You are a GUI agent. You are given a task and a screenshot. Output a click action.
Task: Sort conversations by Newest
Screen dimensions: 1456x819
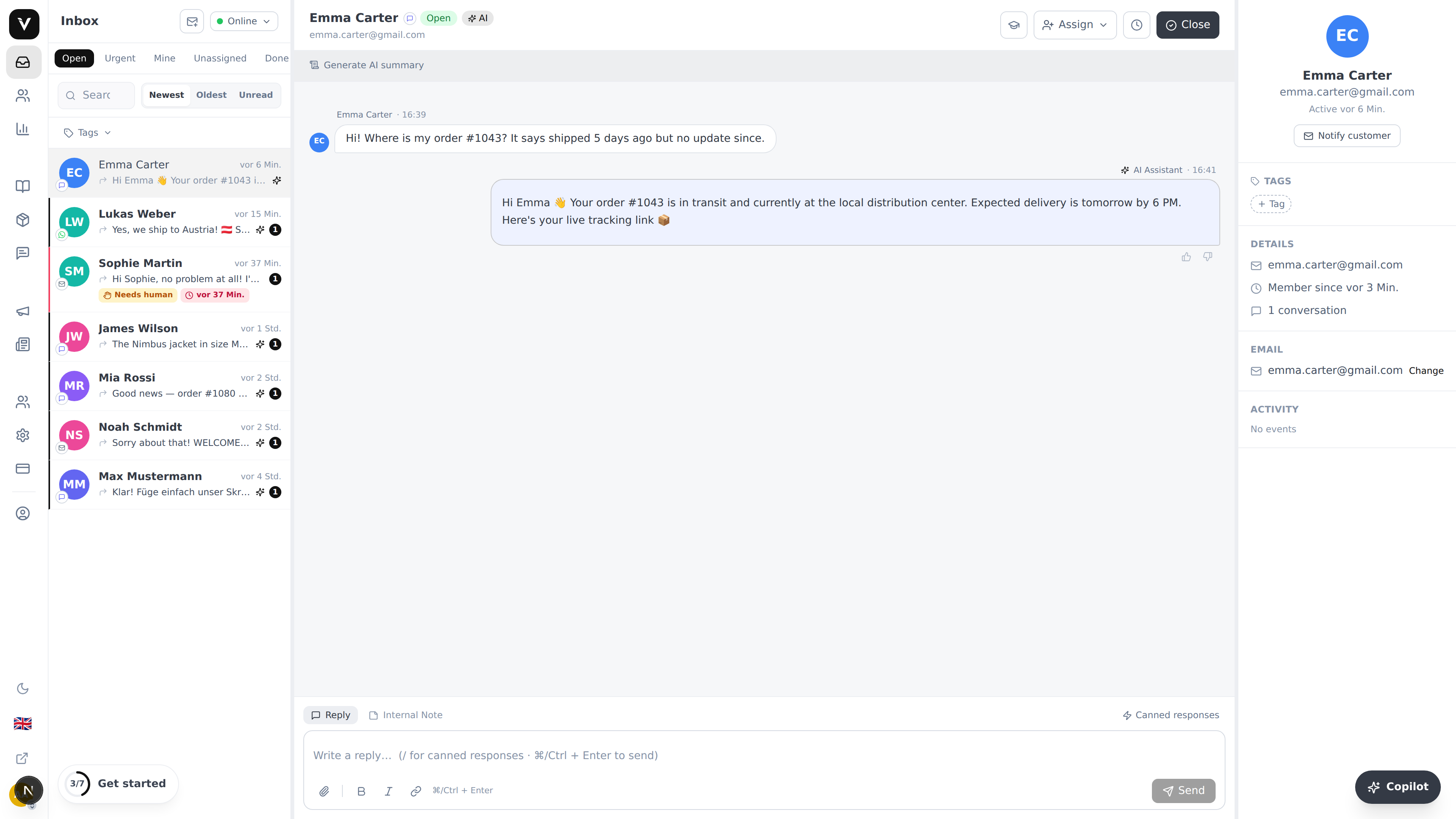tap(166, 95)
